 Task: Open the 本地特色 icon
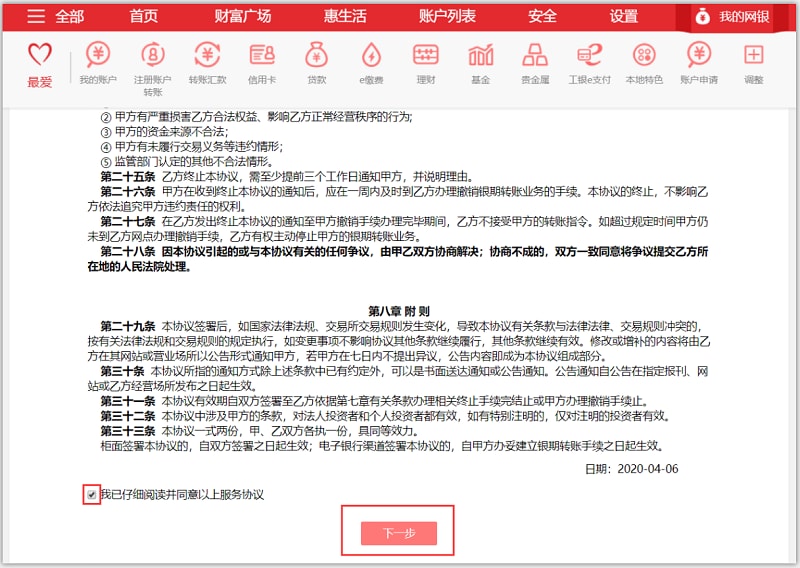coord(644,55)
